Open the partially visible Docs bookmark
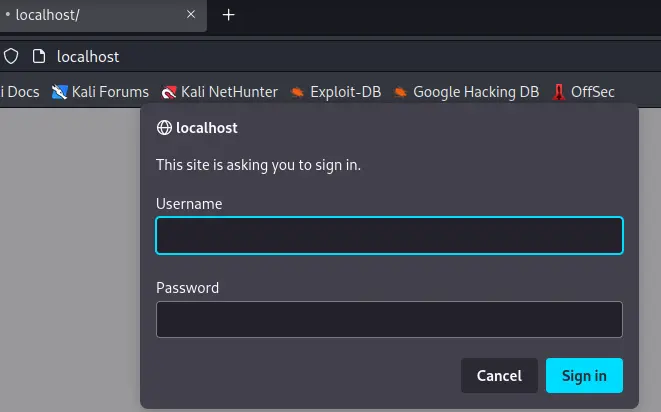The width and height of the screenshot is (661, 412). point(20,92)
